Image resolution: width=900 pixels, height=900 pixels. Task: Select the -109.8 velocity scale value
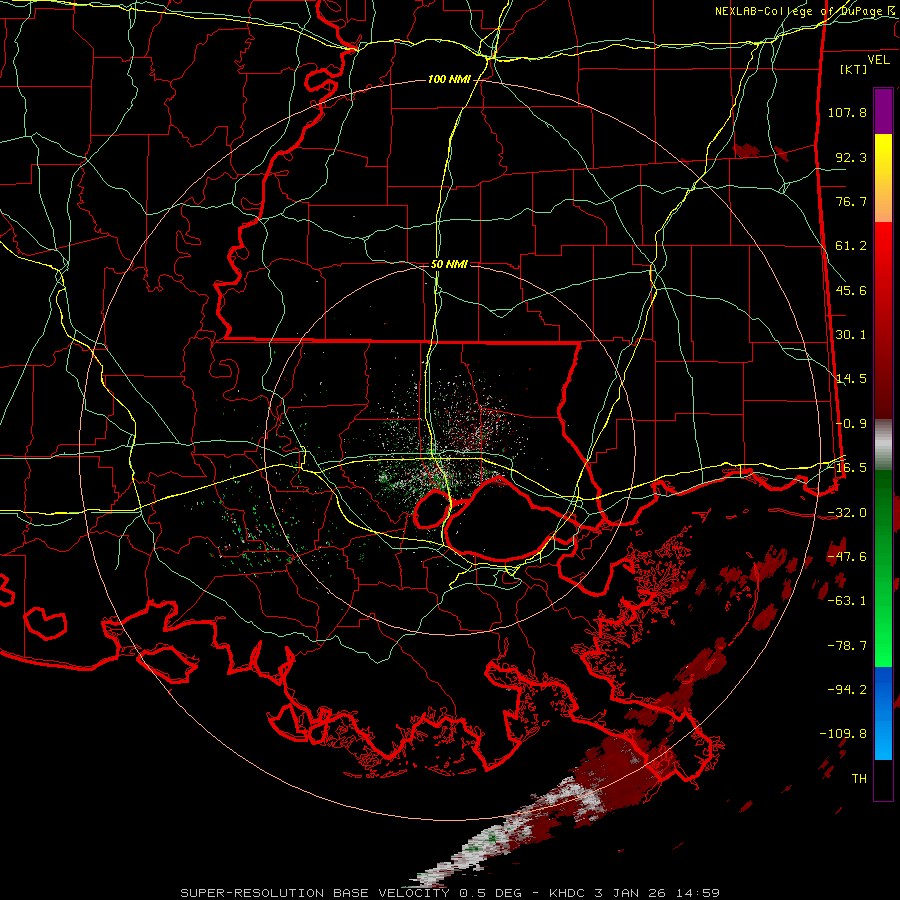pyautogui.click(x=844, y=734)
